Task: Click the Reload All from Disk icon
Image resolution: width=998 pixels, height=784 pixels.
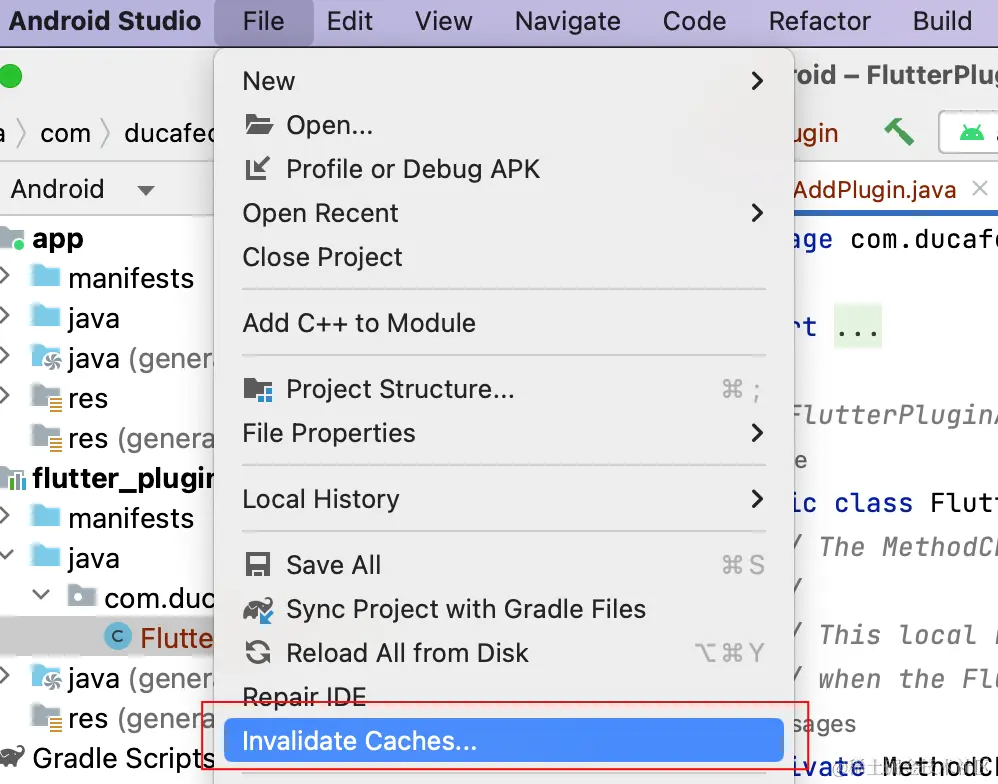Action: pos(259,653)
